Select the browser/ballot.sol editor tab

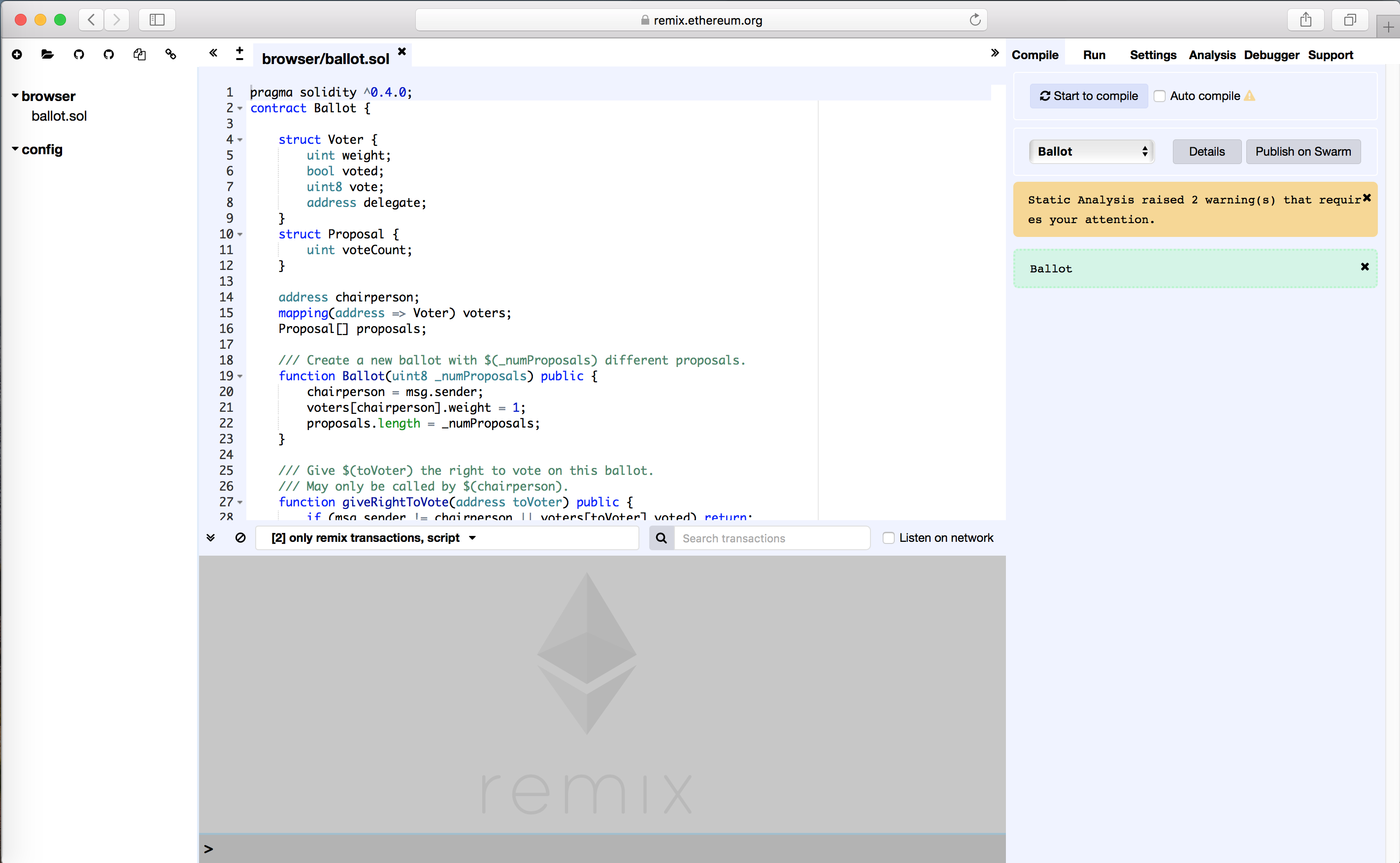[325, 58]
